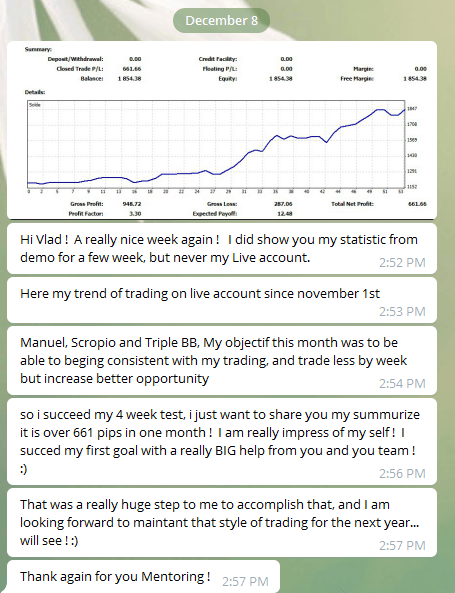Click the 2:56 PM message timestamp
The height and width of the screenshot is (593, 455).
(402, 473)
